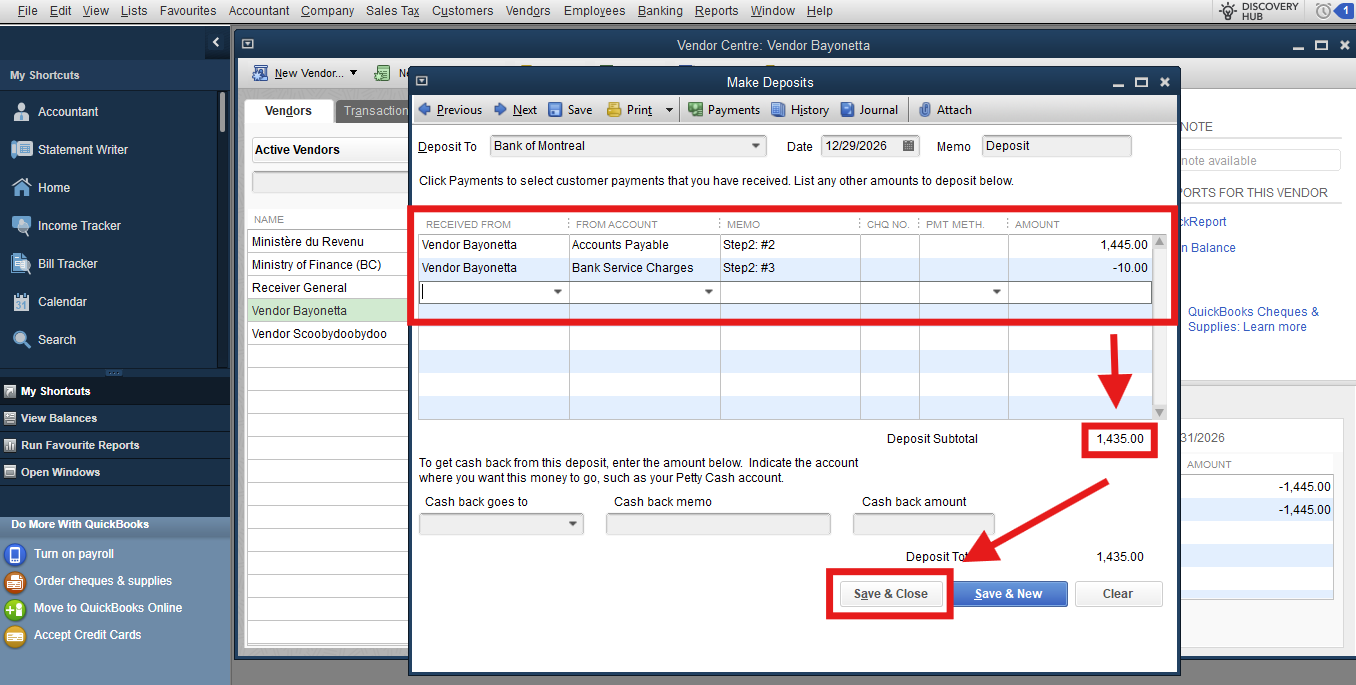Expand the Print options dropdown arrow

pos(669,110)
